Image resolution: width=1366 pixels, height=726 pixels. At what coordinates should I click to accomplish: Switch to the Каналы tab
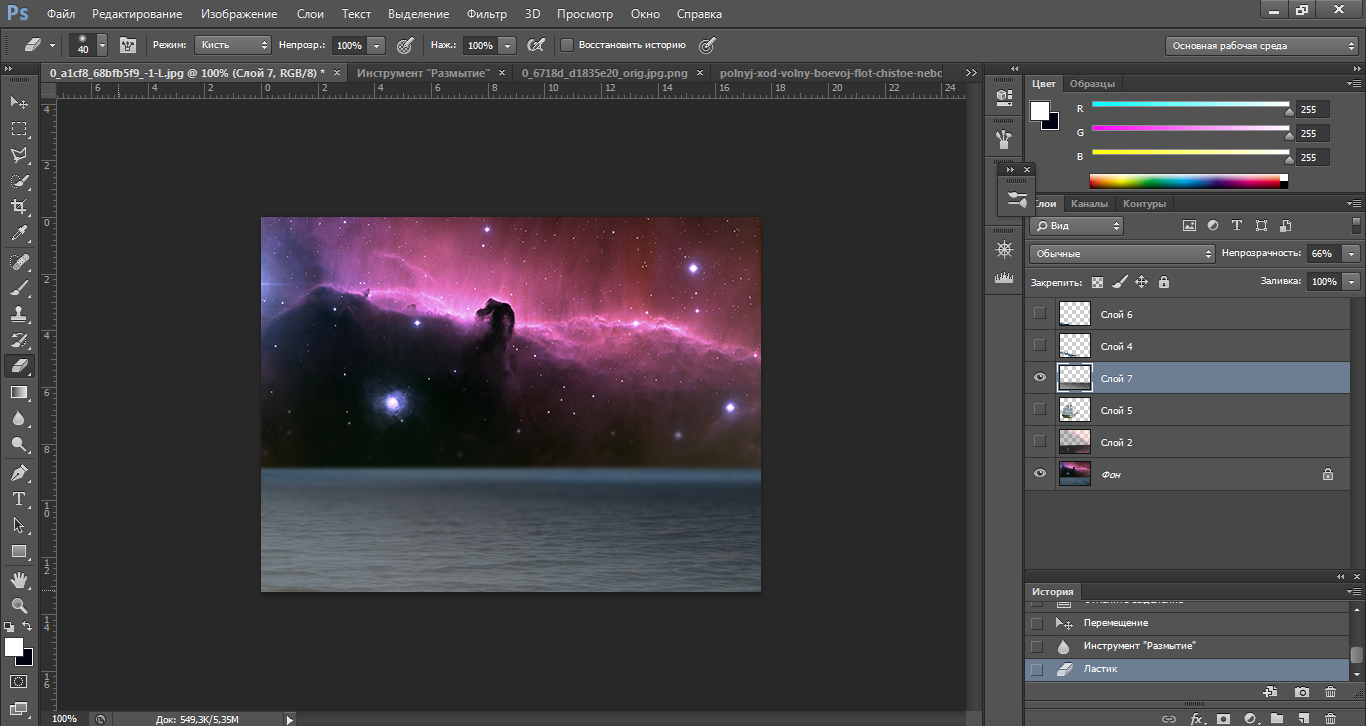[x=1089, y=204]
